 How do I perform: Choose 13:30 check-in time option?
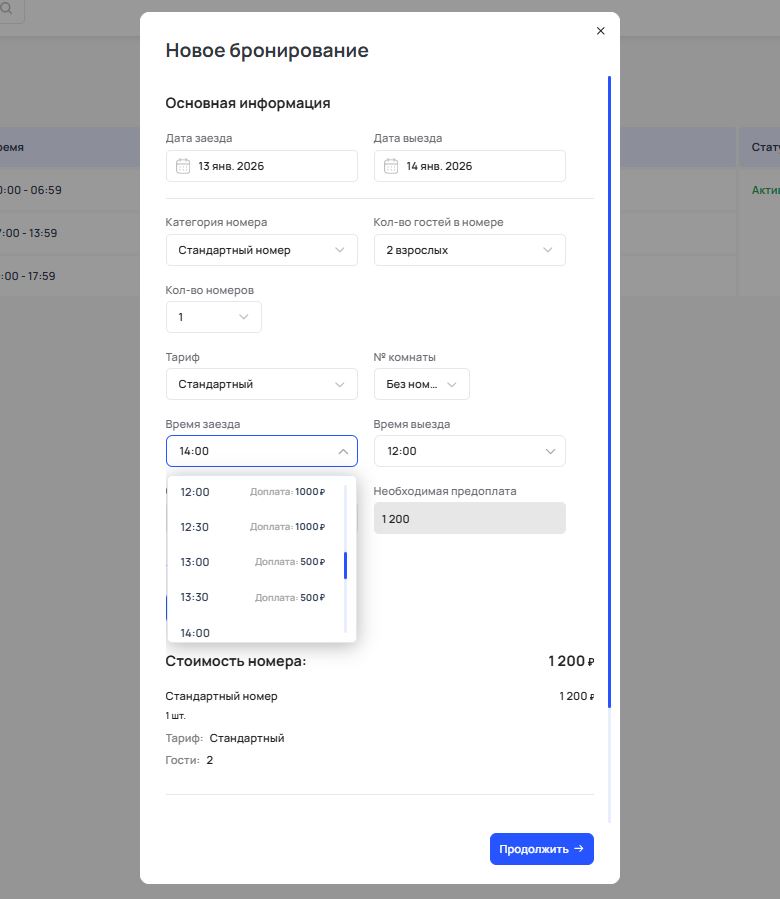(x=253, y=597)
